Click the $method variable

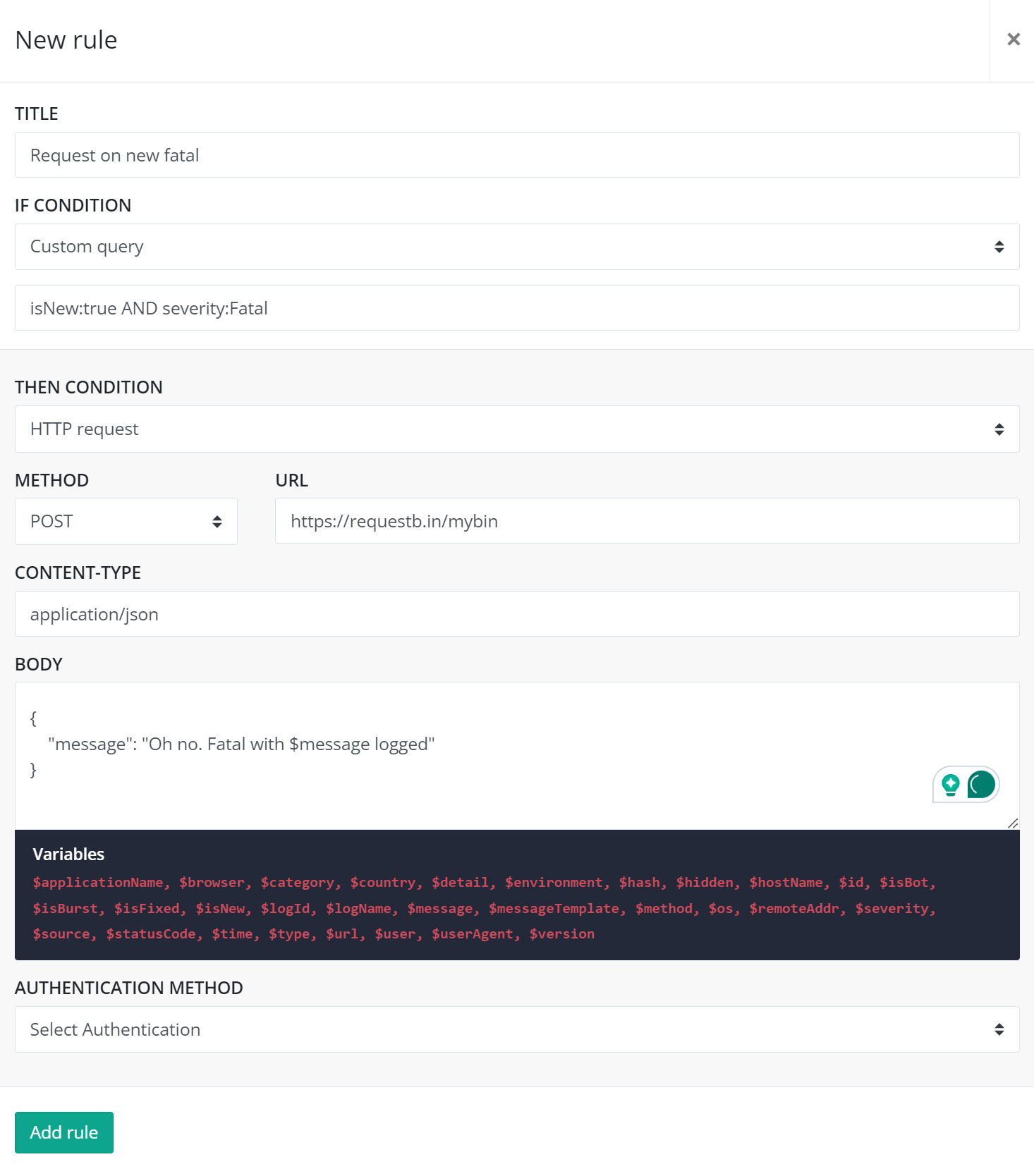click(664, 909)
